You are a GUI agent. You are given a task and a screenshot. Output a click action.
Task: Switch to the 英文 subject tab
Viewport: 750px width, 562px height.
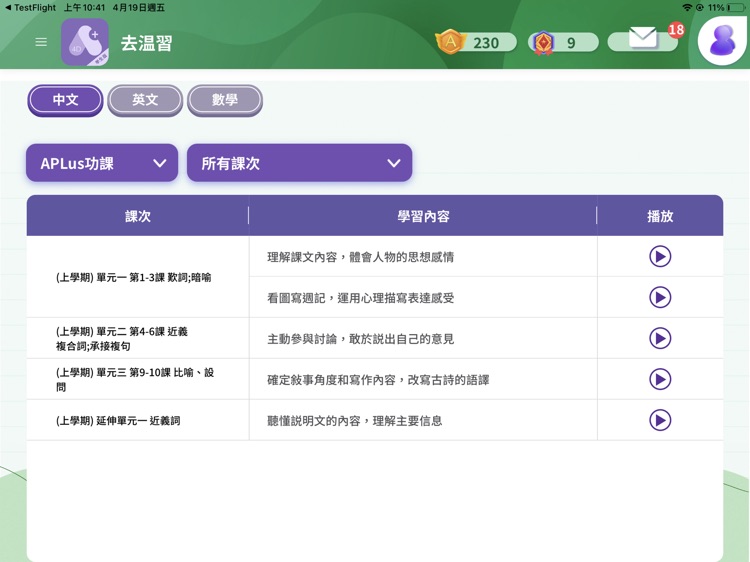pyautogui.click(x=145, y=100)
